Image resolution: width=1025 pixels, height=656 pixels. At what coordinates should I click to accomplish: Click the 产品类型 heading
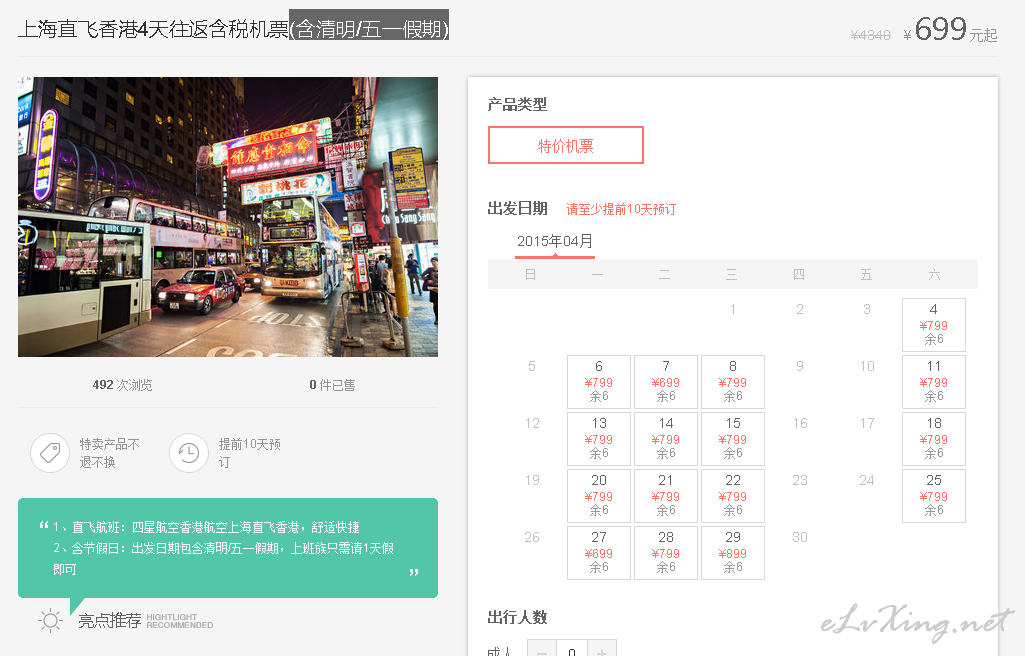coord(517,104)
